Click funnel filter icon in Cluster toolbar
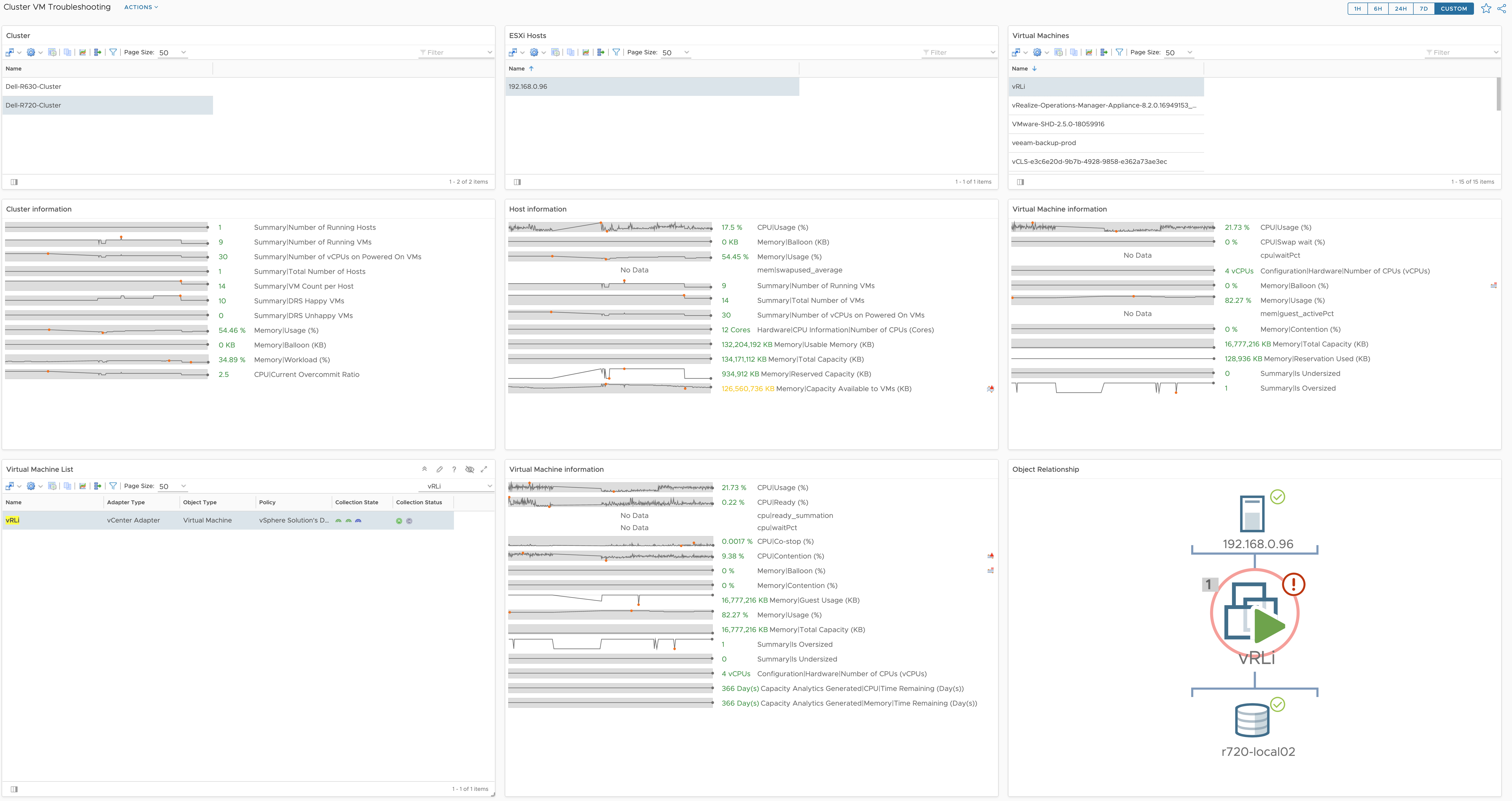1512x801 pixels. pos(113,52)
